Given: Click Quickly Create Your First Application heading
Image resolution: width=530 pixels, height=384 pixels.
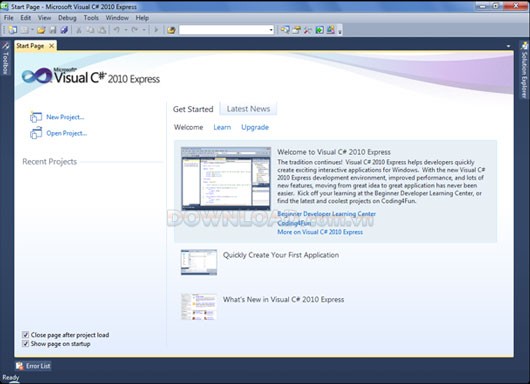Looking at the screenshot, I should coord(281,255).
